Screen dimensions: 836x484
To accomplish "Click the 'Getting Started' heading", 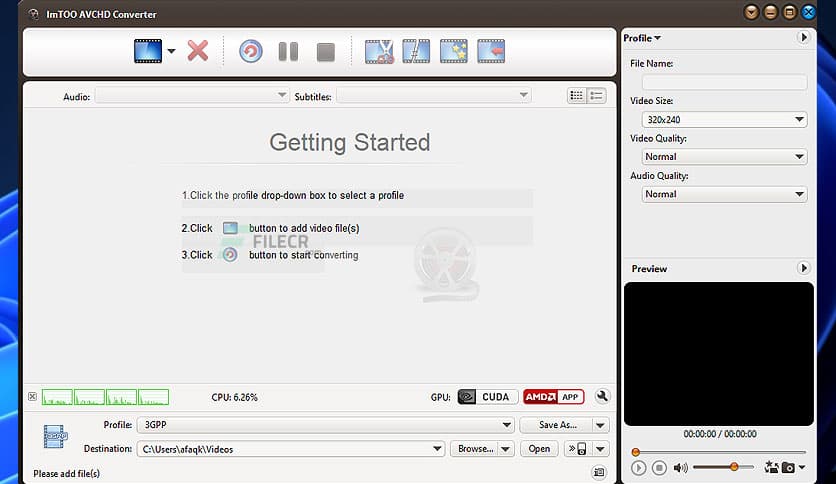I will (x=350, y=142).
